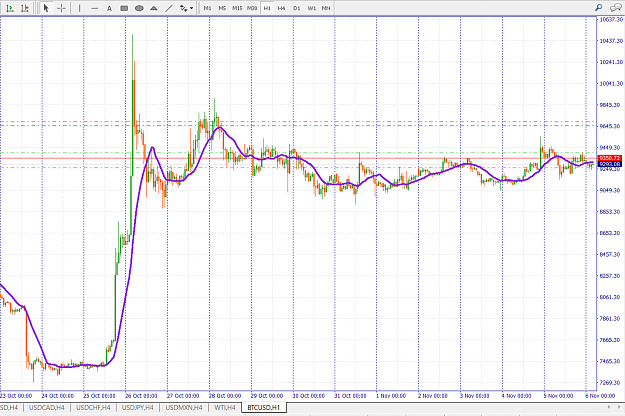Image resolution: width=625 pixels, height=416 pixels.
Task: Click the 5 Nov 00:00 time label
Action: [x=558, y=396]
